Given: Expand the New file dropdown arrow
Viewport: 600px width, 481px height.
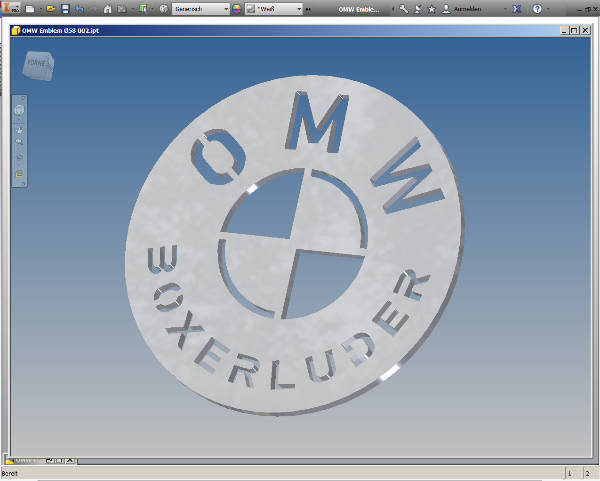Looking at the screenshot, I should [x=40, y=9].
